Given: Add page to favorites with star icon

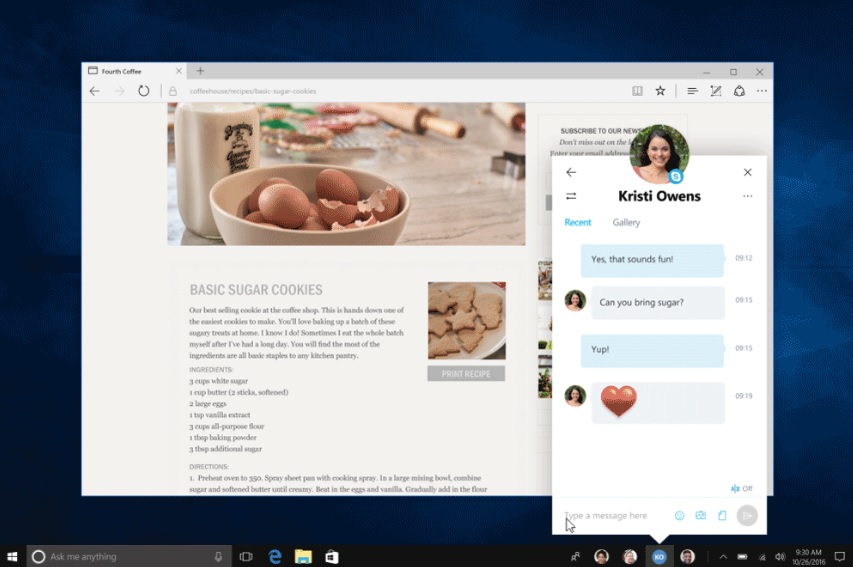Looking at the screenshot, I should pos(660,91).
